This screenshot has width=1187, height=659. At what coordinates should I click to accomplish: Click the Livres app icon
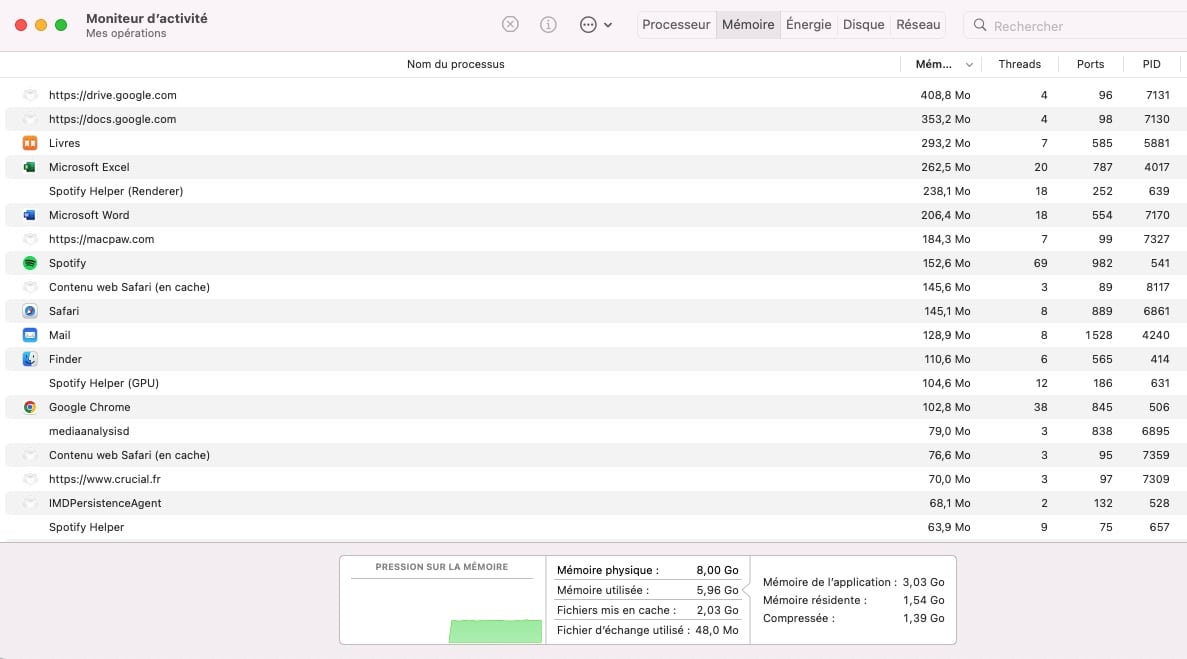tap(30, 143)
